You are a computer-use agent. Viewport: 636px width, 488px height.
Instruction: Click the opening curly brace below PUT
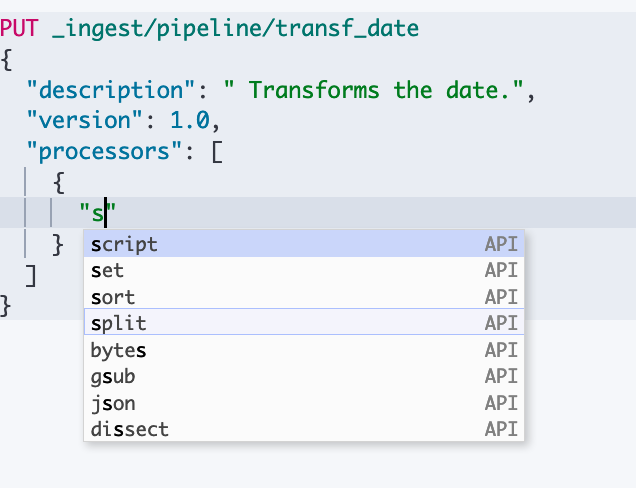6,60
